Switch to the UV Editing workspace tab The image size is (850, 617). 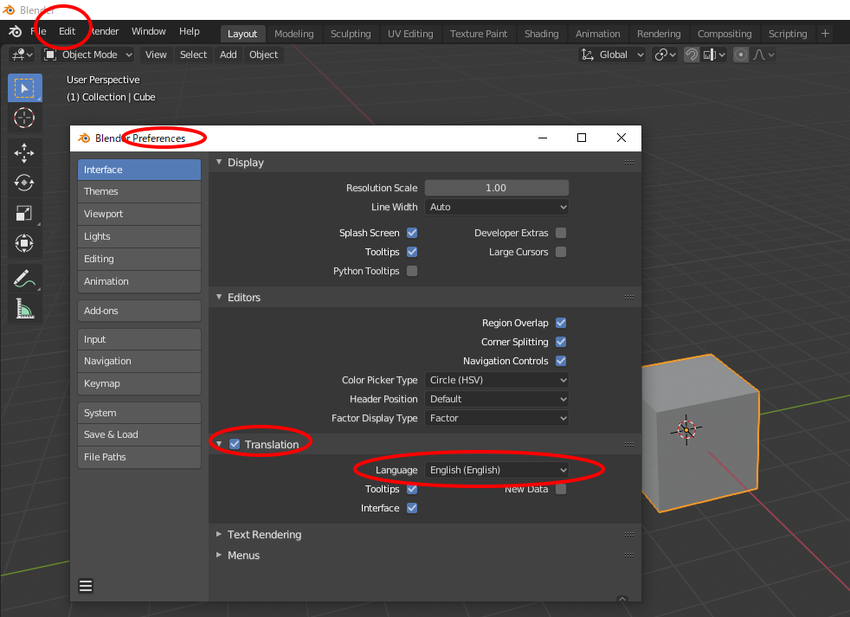click(x=410, y=34)
